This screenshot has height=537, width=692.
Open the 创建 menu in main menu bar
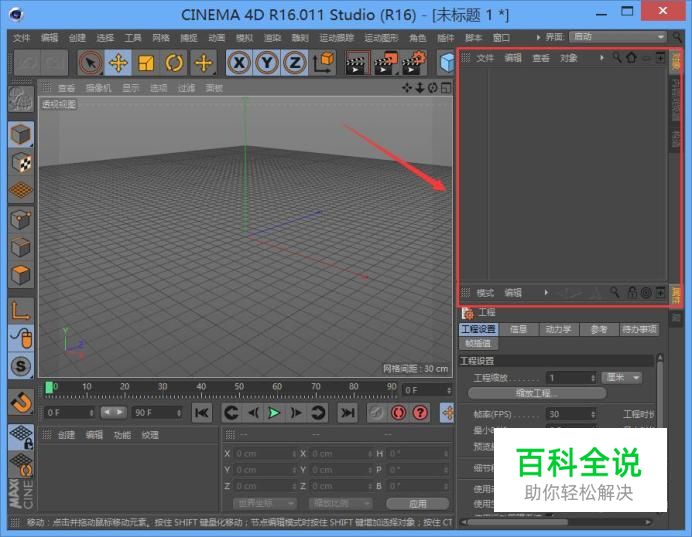pos(77,38)
